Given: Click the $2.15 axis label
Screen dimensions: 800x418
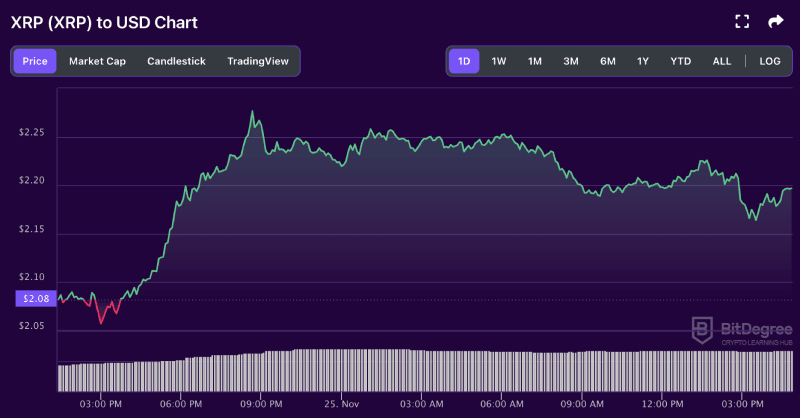Looking at the screenshot, I should click(x=32, y=229).
